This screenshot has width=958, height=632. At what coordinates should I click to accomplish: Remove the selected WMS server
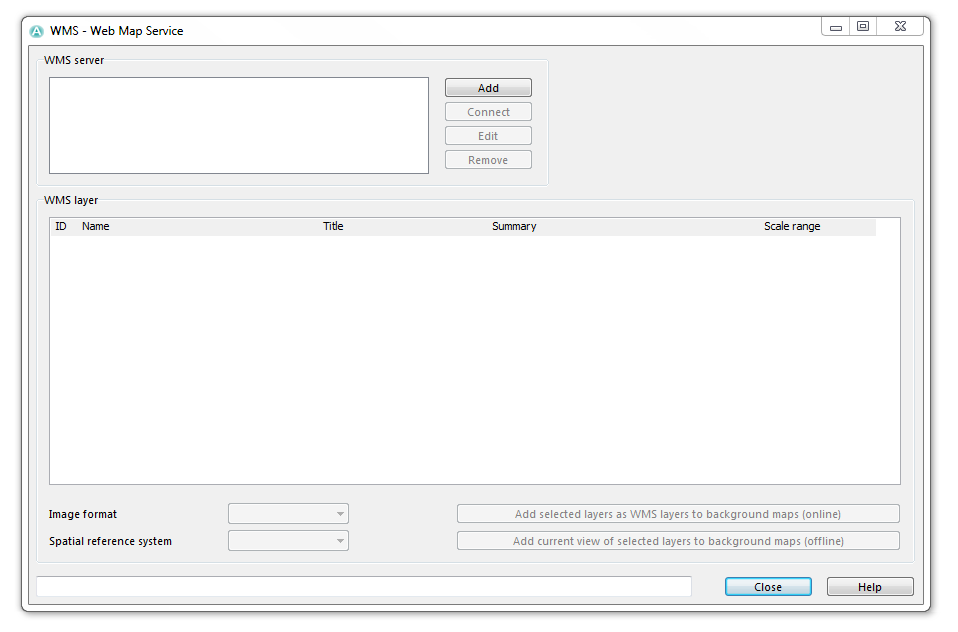click(x=488, y=160)
